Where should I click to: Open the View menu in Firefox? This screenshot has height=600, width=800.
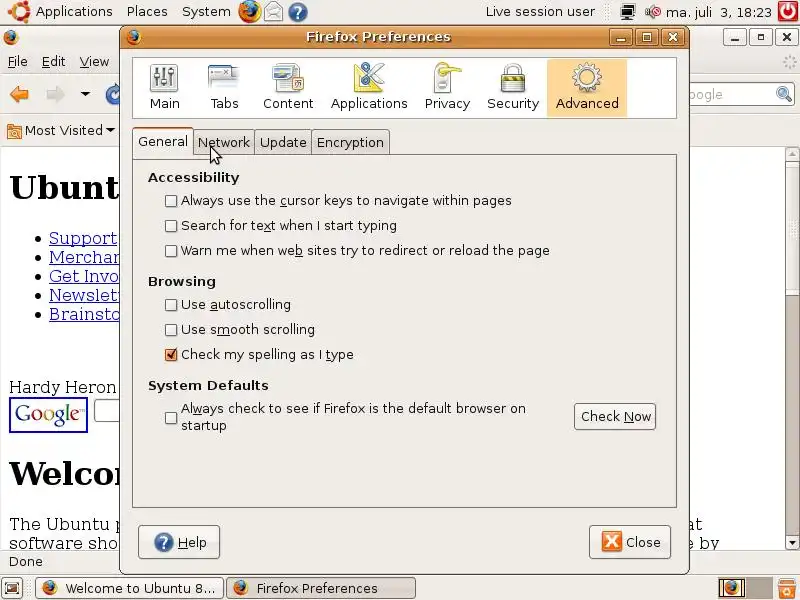tap(94, 62)
